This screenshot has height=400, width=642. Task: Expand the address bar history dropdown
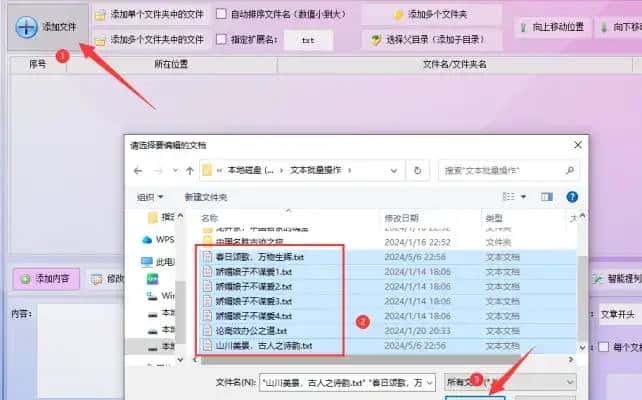click(393, 171)
